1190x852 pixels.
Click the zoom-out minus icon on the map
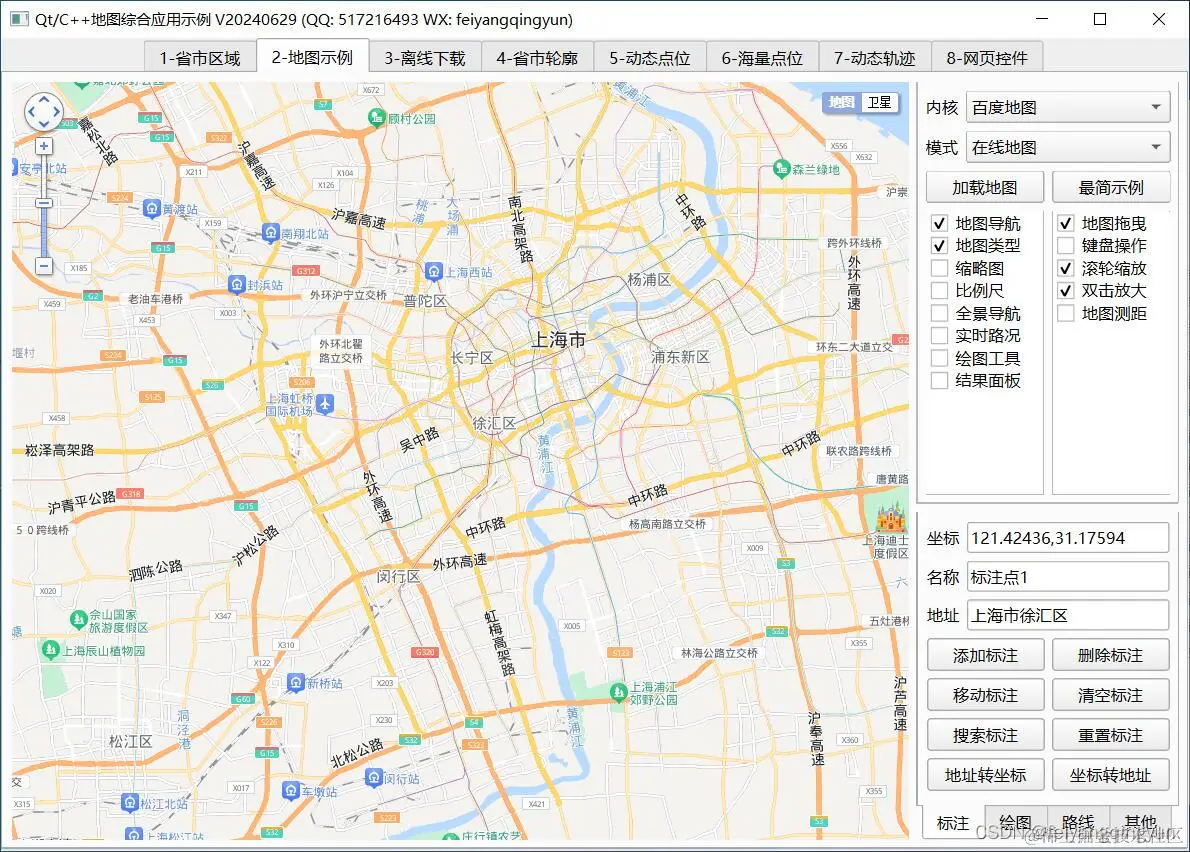[x=44, y=265]
